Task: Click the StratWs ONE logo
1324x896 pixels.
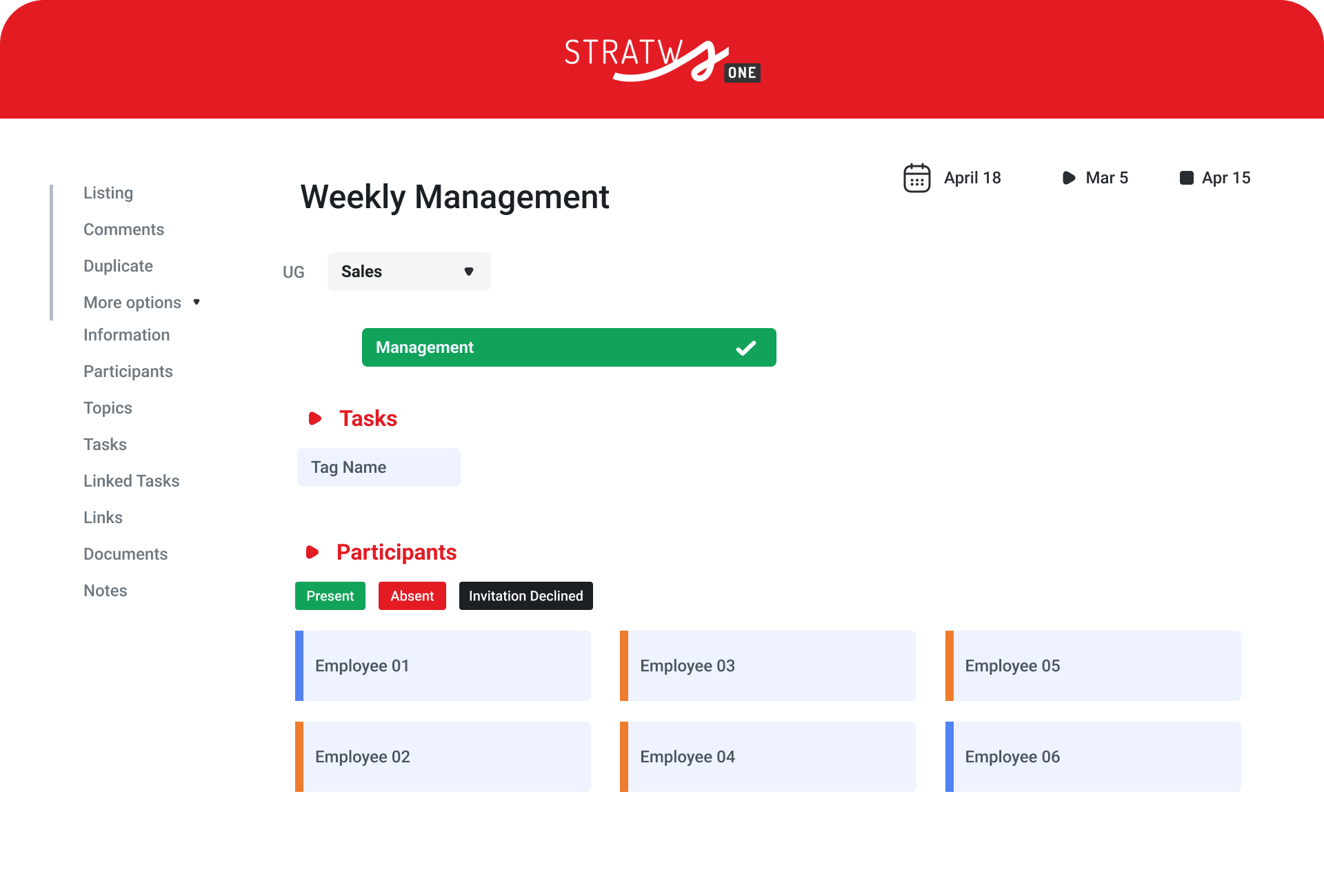Action: click(x=661, y=61)
